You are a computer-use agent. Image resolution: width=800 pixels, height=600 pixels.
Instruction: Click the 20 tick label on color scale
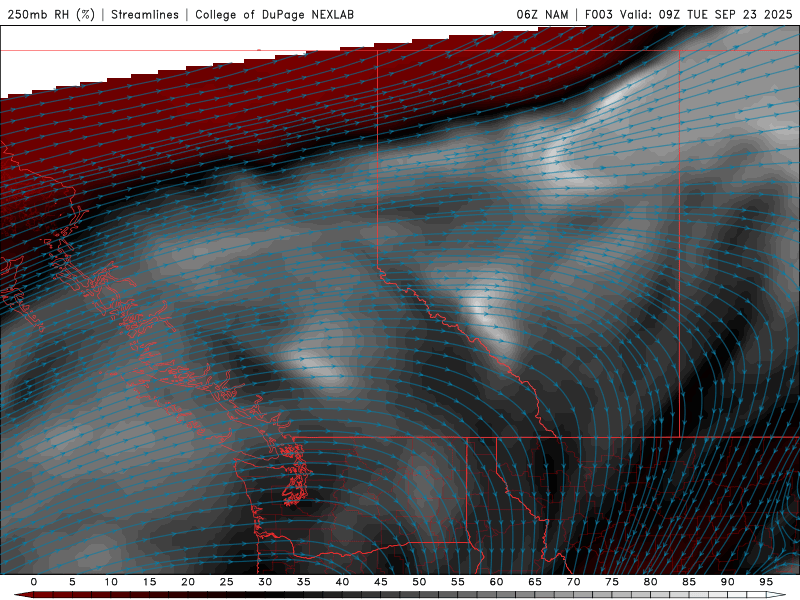[x=188, y=582]
